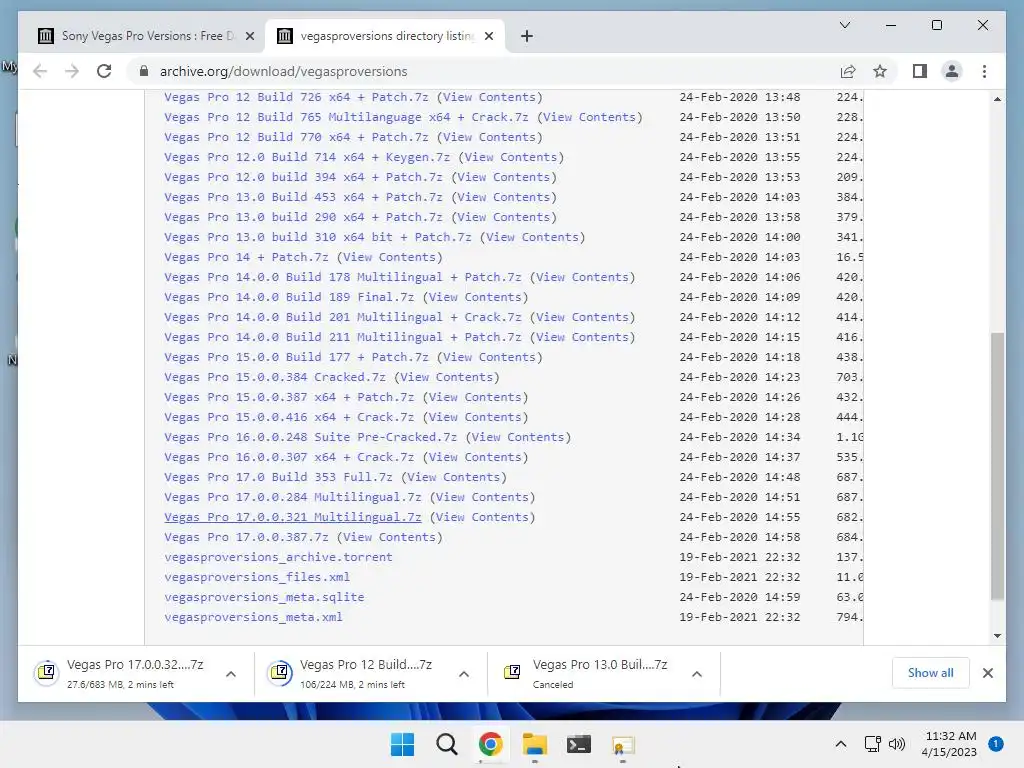Download Vegas Pro 17.0.0.387.7z

click(246, 537)
